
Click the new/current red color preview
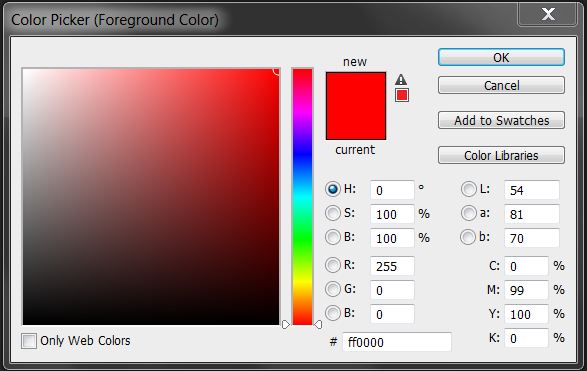[356, 106]
